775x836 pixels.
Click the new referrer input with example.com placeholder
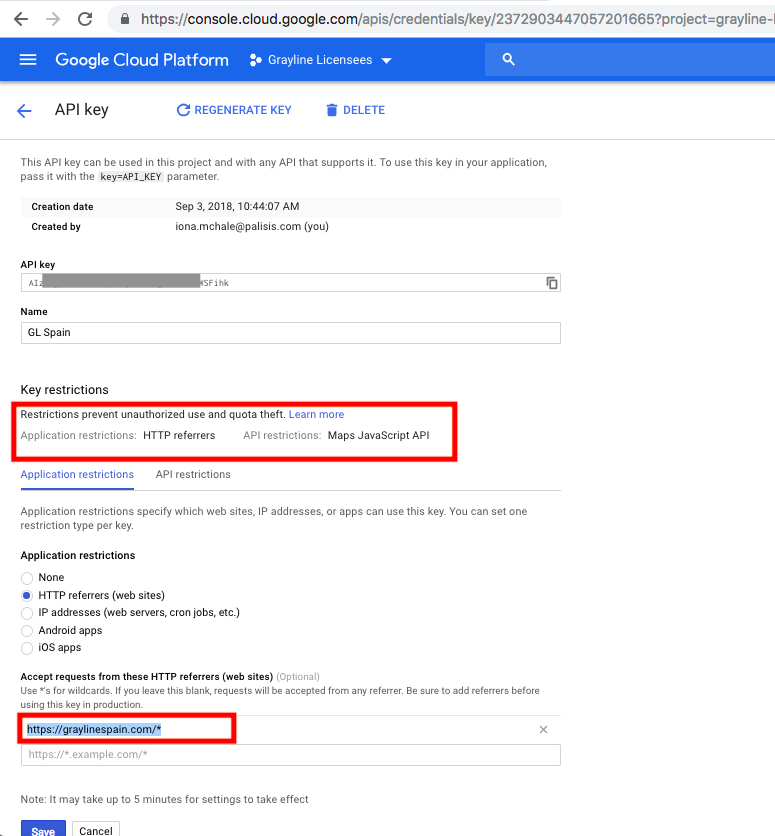pos(290,755)
